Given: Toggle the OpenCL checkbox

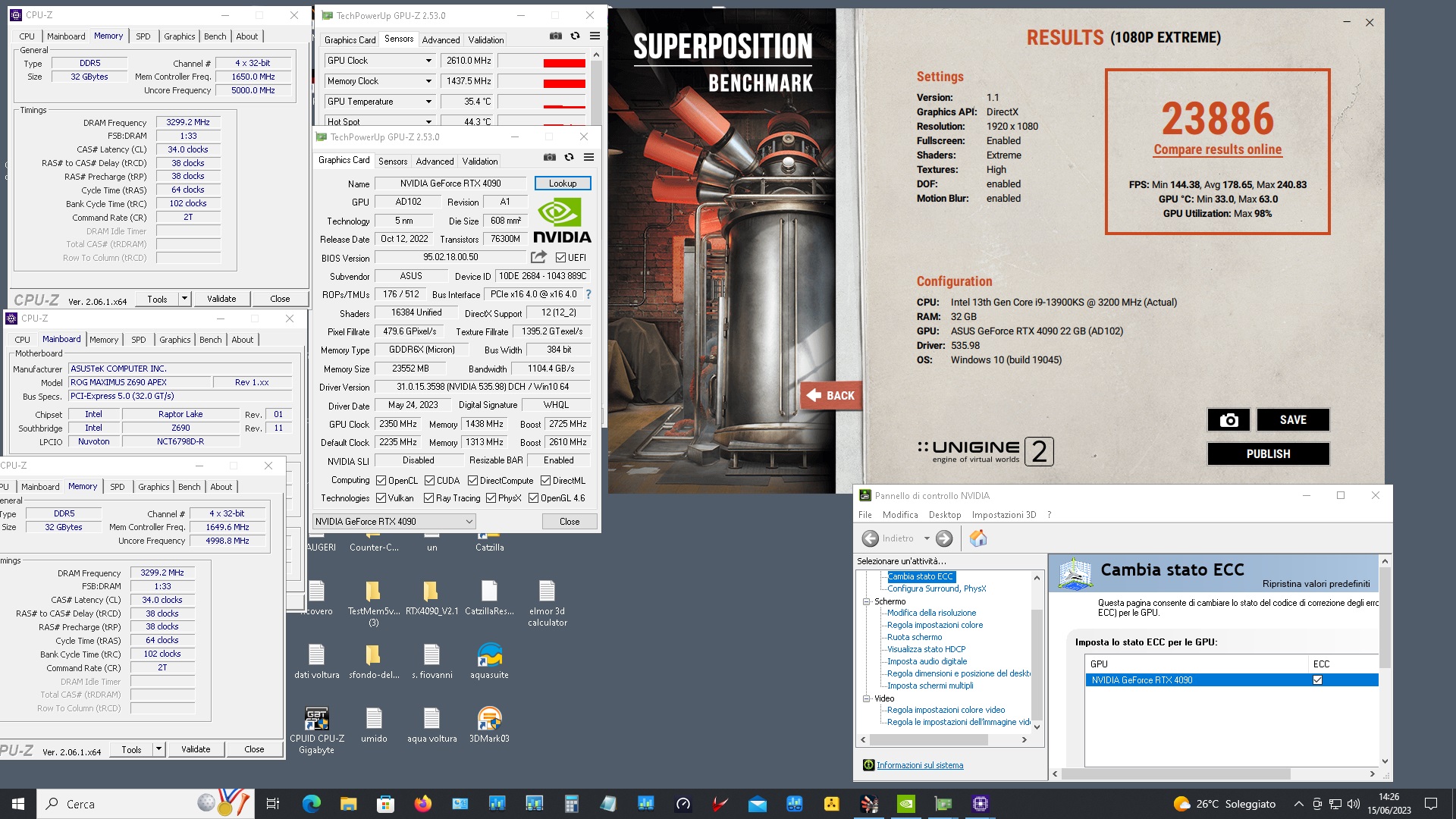Looking at the screenshot, I should [x=381, y=480].
